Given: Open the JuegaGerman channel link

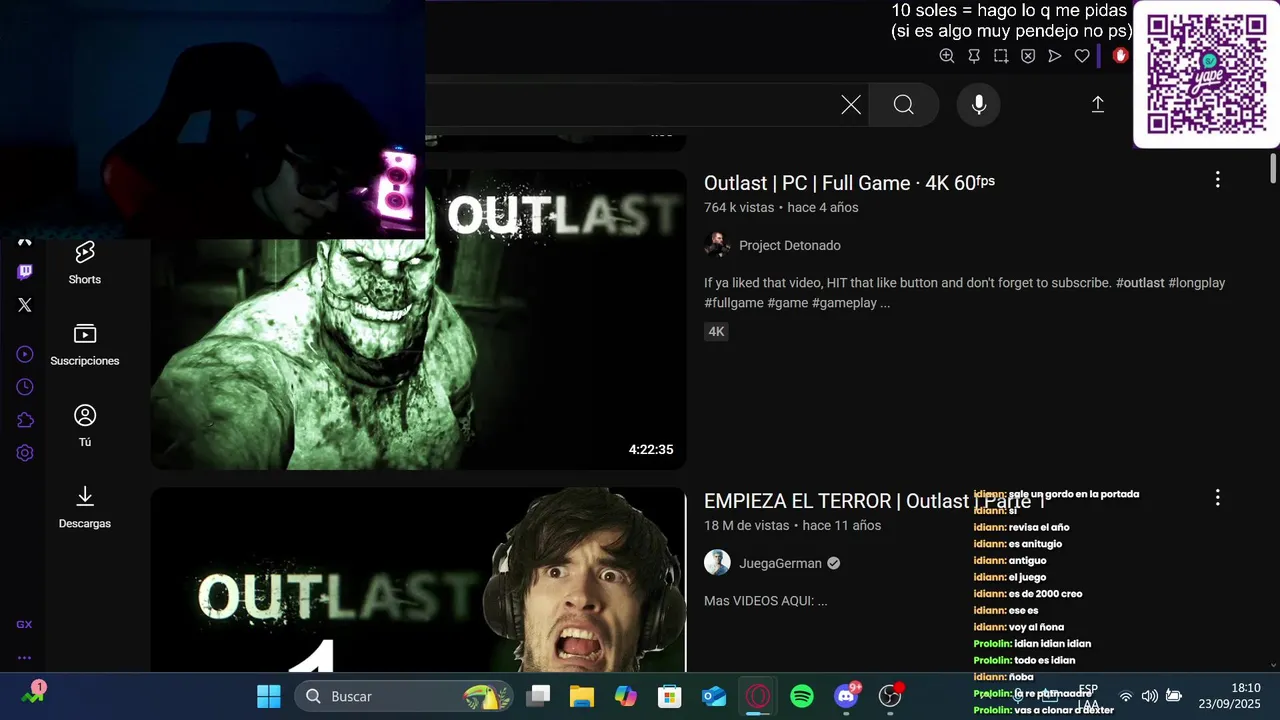Looking at the screenshot, I should (x=780, y=563).
